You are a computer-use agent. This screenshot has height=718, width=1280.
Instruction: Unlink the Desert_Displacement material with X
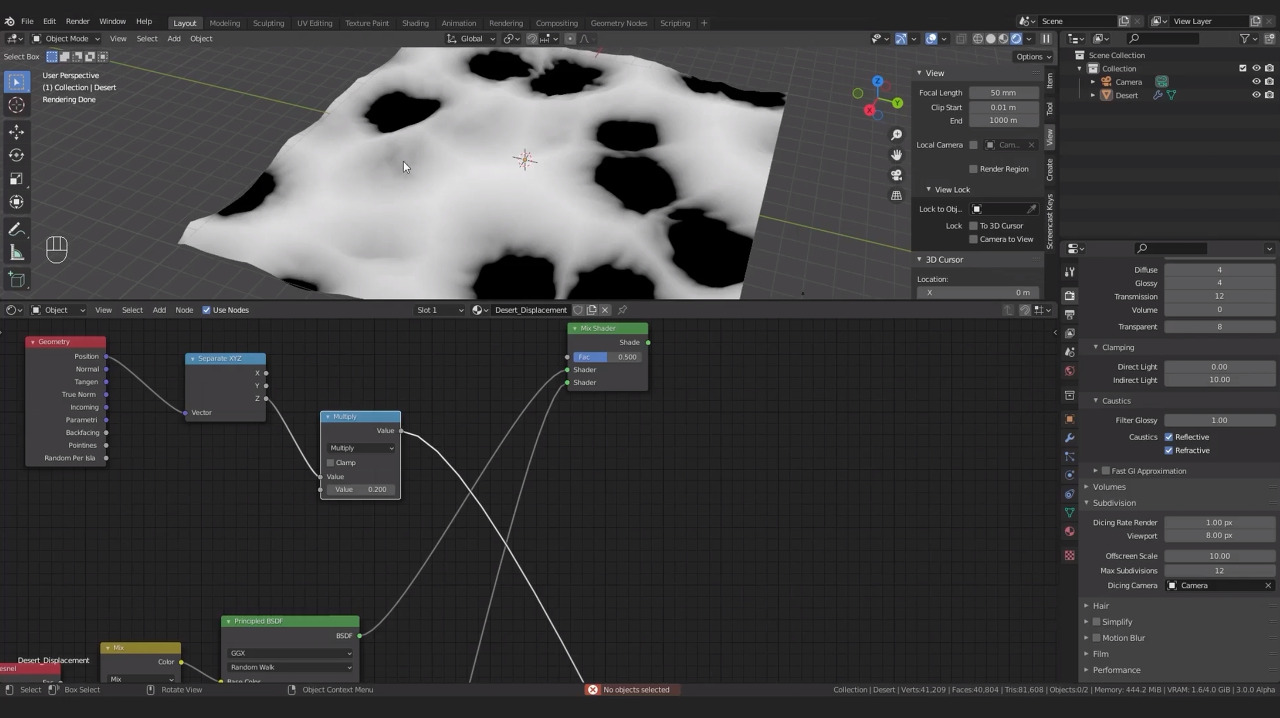(x=605, y=310)
